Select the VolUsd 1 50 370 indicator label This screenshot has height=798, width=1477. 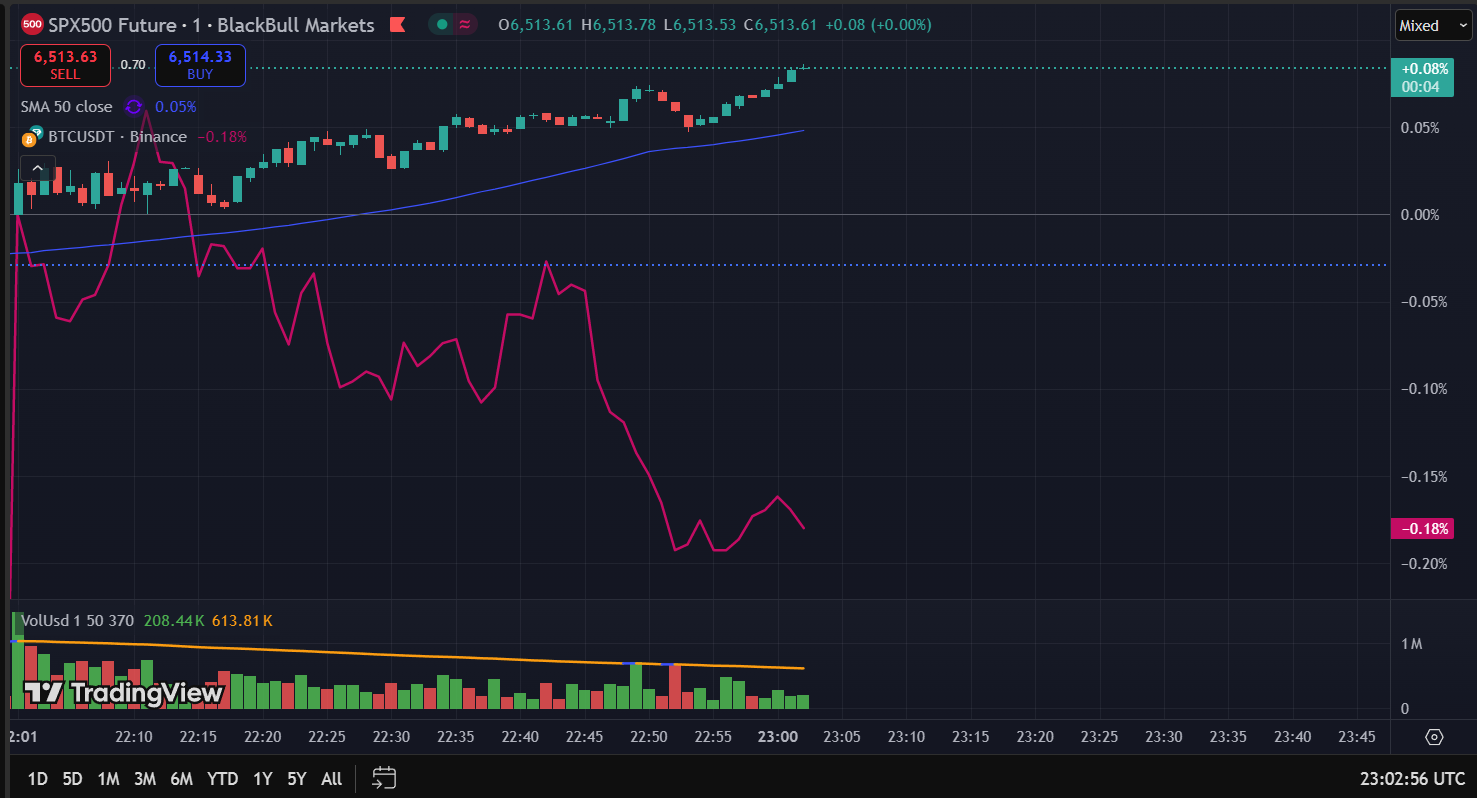click(77, 621)
